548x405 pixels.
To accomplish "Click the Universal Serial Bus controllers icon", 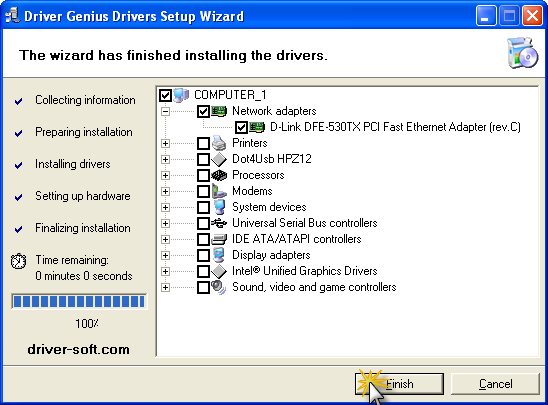I will (x=219, y=223).
